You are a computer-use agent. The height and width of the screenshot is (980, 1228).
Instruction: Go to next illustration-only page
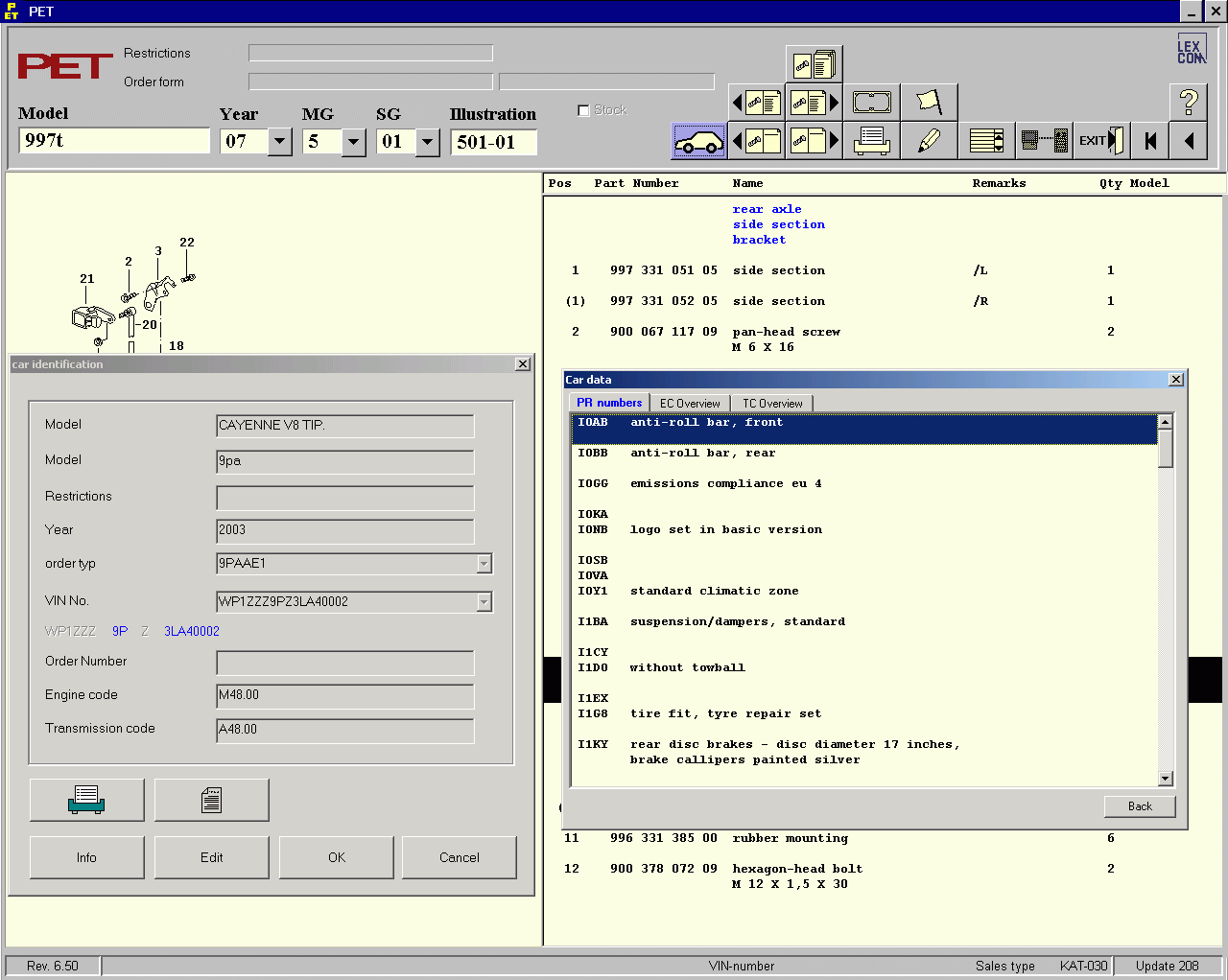[814, 141]
